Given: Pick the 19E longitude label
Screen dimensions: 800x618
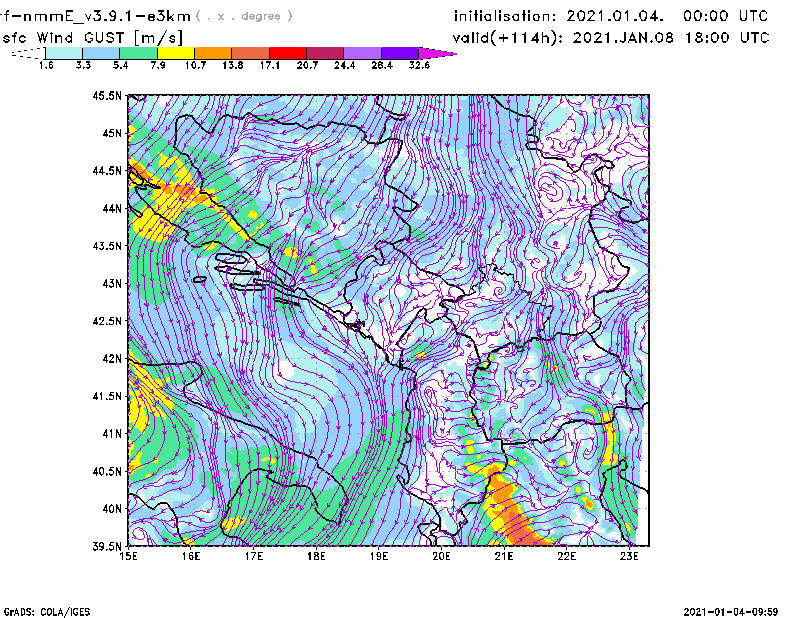Looking at the screenshot, I should [x=379, y=556].
